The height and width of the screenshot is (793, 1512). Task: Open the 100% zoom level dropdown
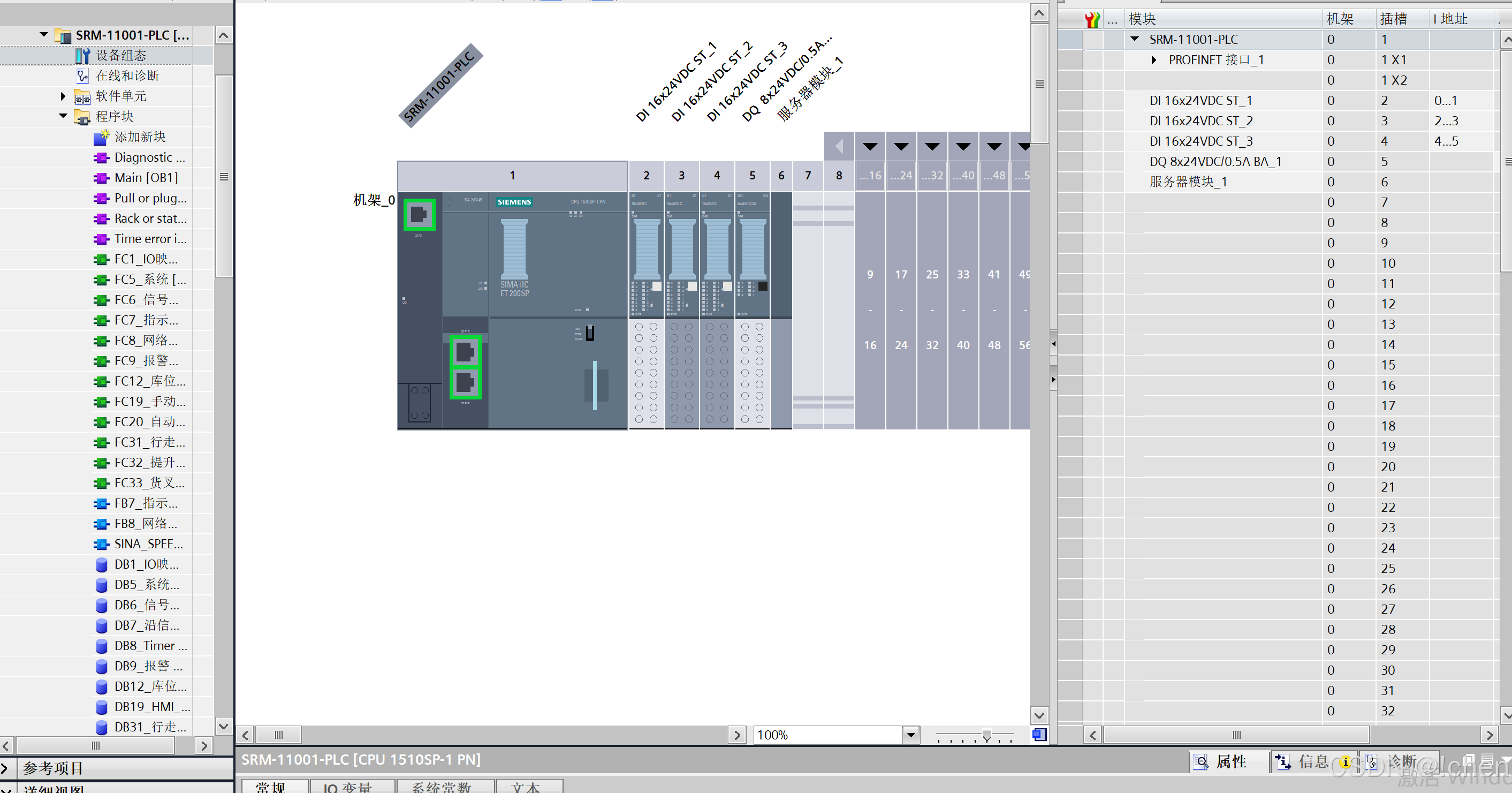point(910,734)
